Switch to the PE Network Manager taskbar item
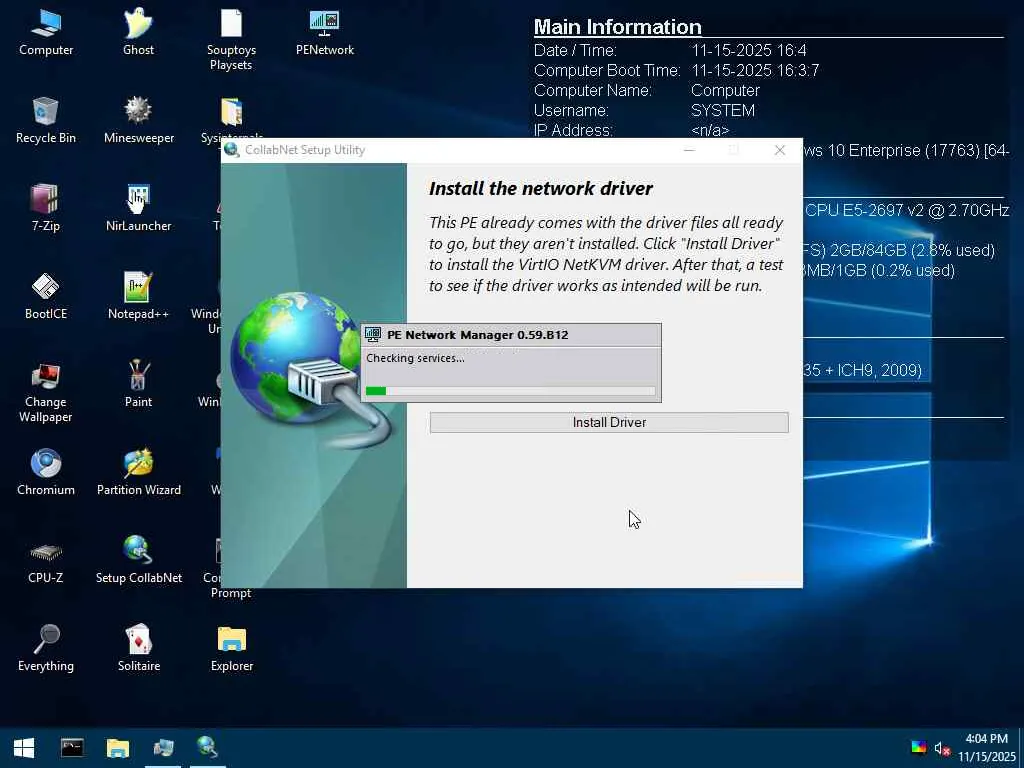Screen dimensions: 1024x768 pos(163,748)
